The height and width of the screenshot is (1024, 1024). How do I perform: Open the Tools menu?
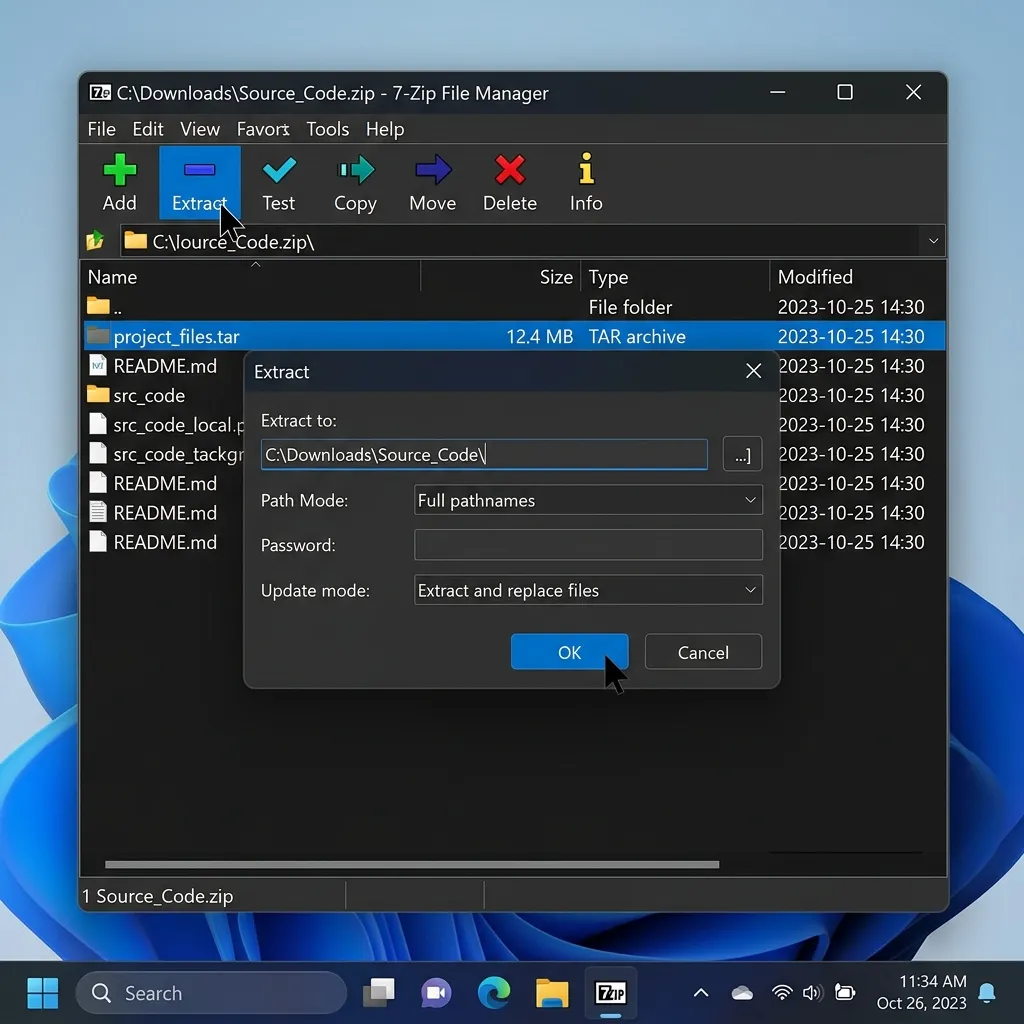tap(328, 129)
